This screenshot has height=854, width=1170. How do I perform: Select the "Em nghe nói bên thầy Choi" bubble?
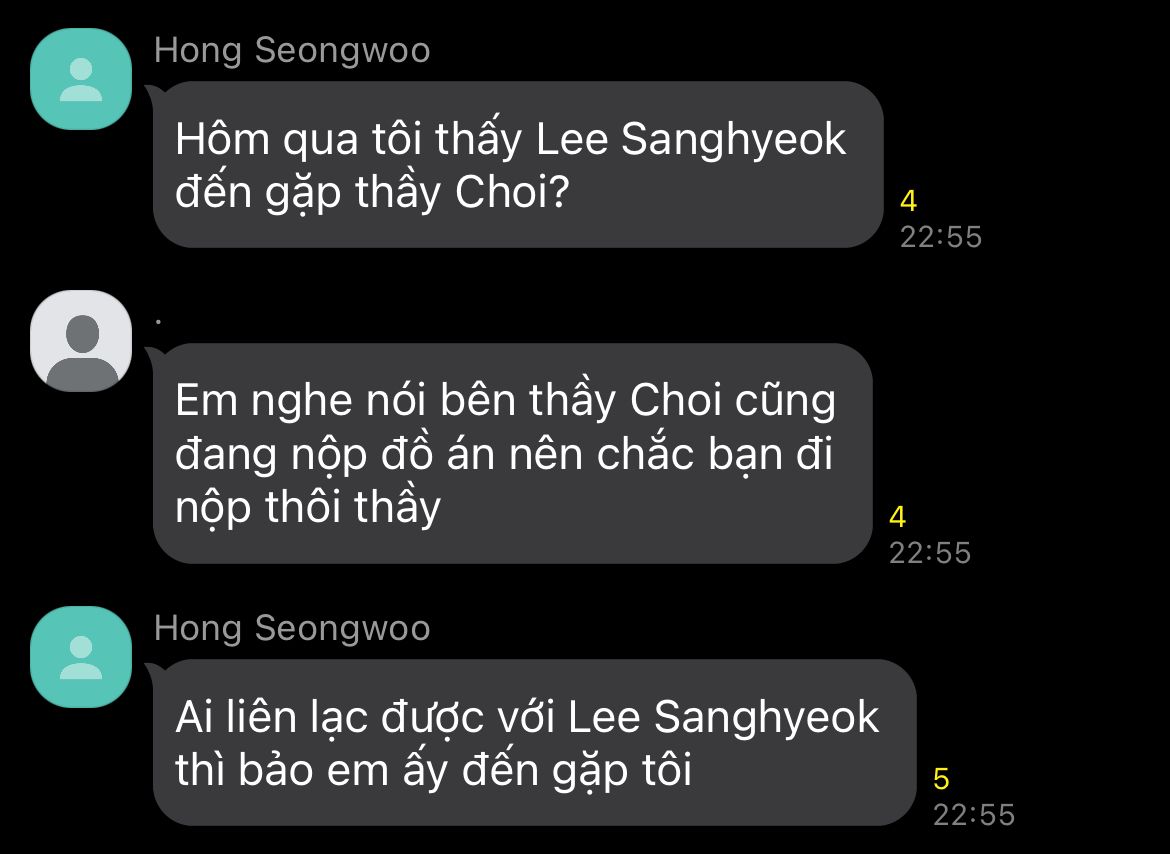tap(513, 453)
